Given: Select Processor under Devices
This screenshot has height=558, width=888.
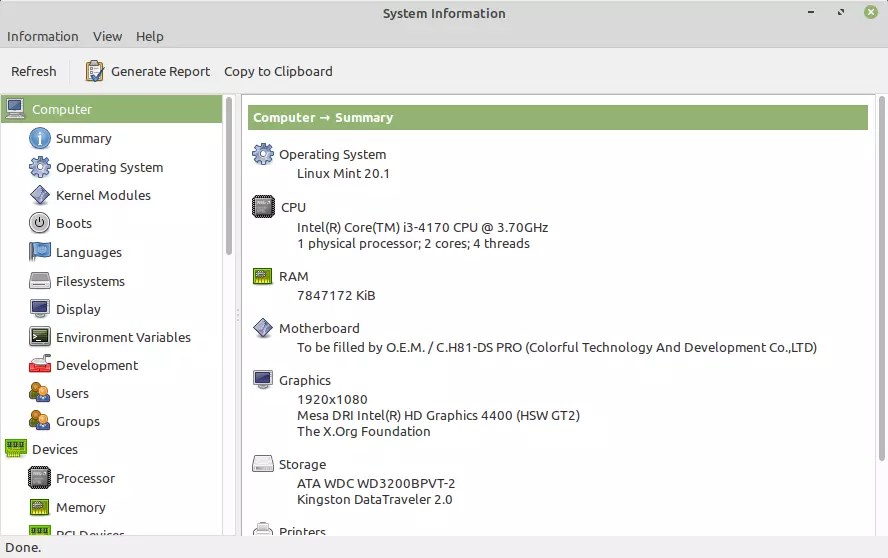Looking at the screenshot, I should click(85, 478).
